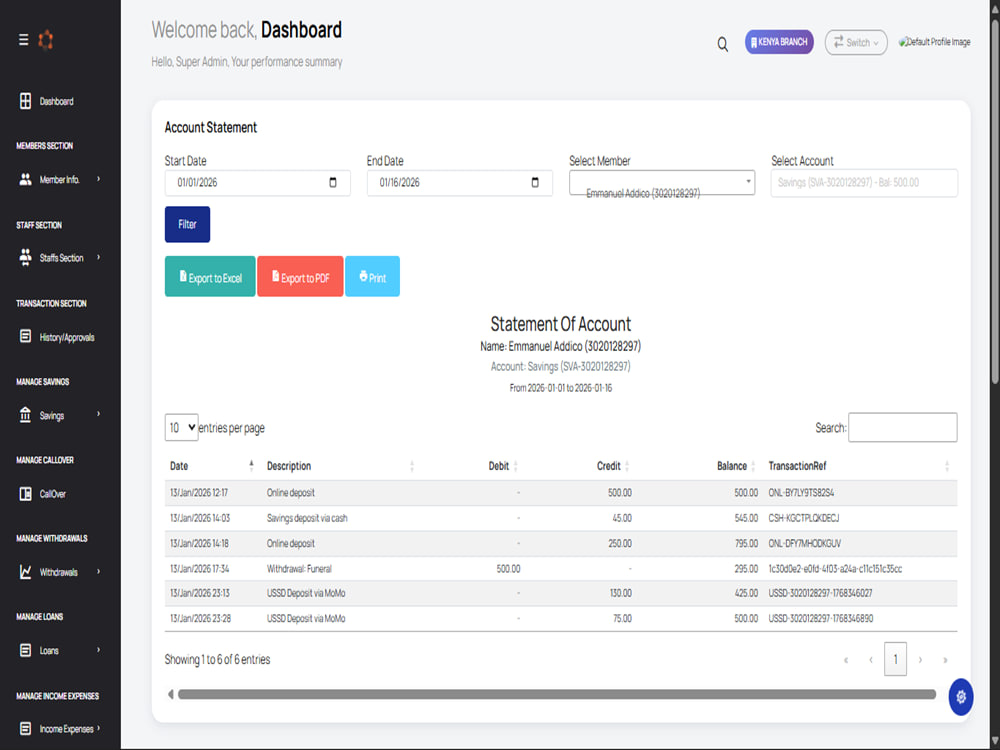Expand the Staffs Section submenu chevron

tap(98, 257)
